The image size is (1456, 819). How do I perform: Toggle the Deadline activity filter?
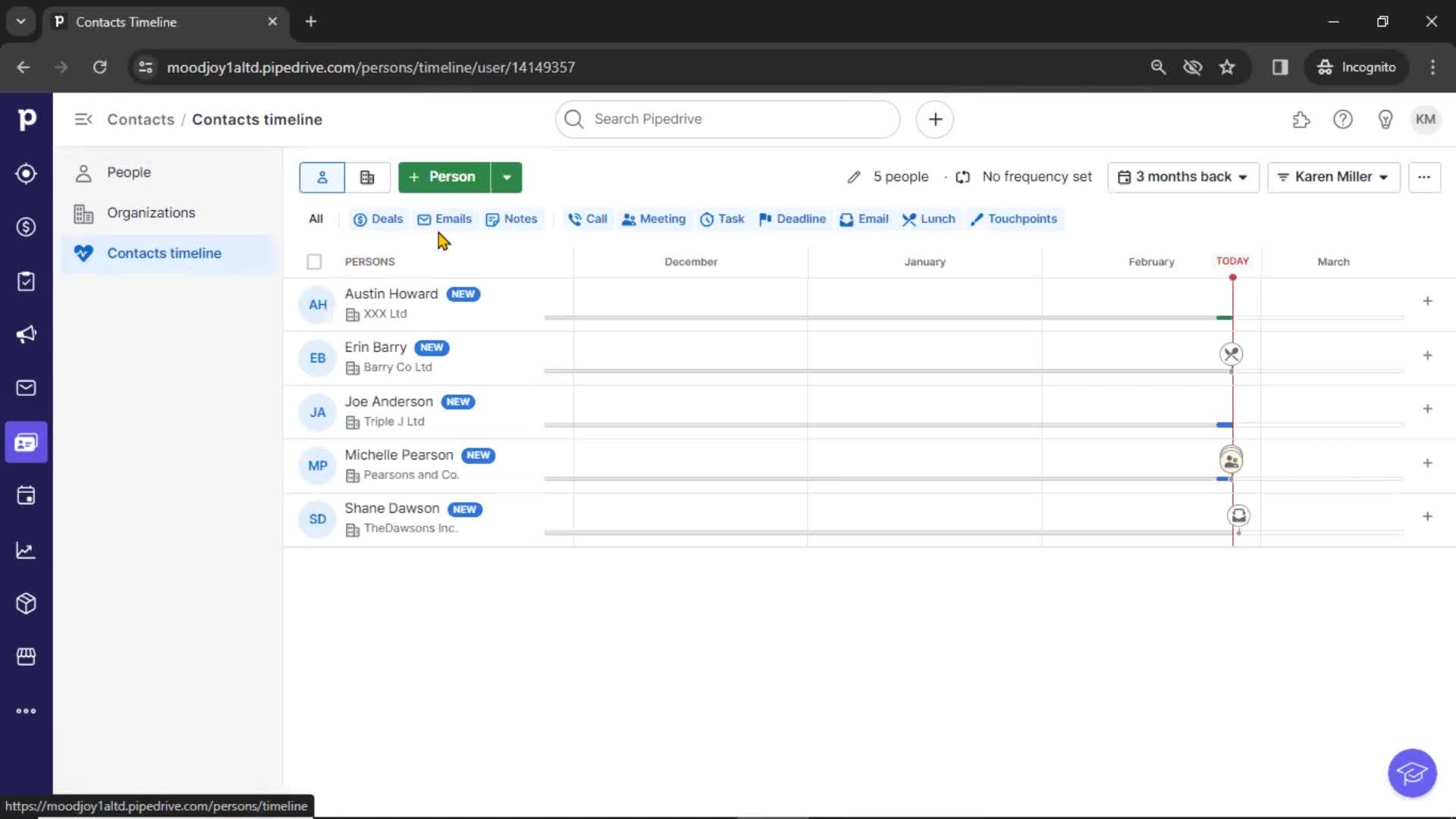[792, 219]
